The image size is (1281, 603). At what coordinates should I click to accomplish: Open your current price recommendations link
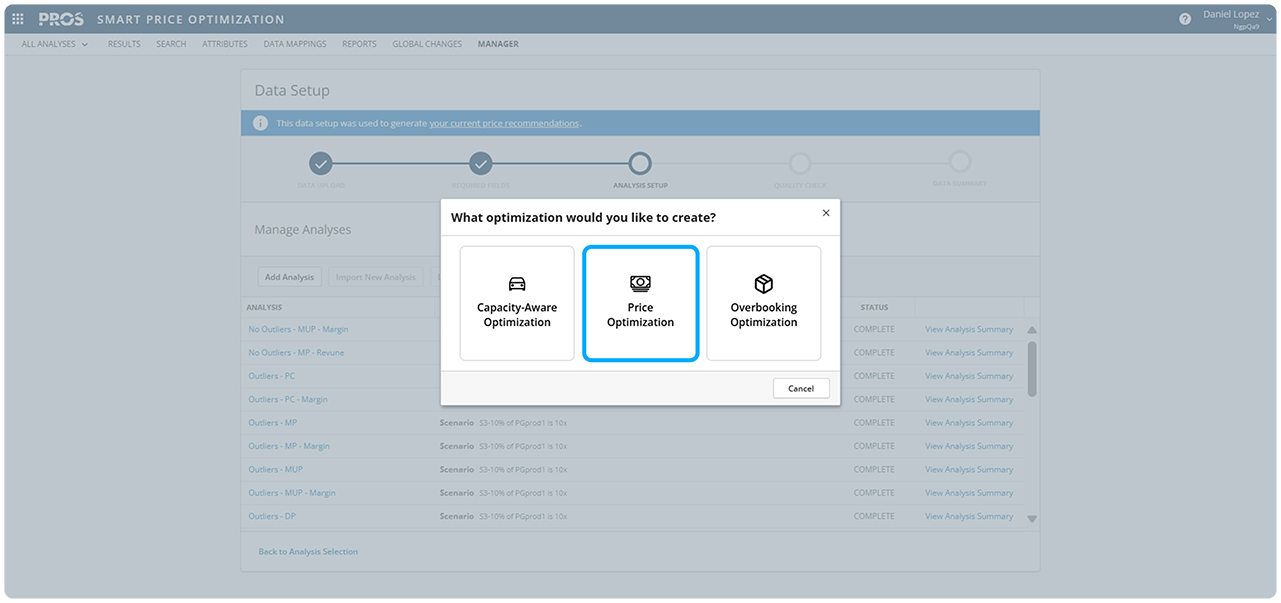point(504,123)
